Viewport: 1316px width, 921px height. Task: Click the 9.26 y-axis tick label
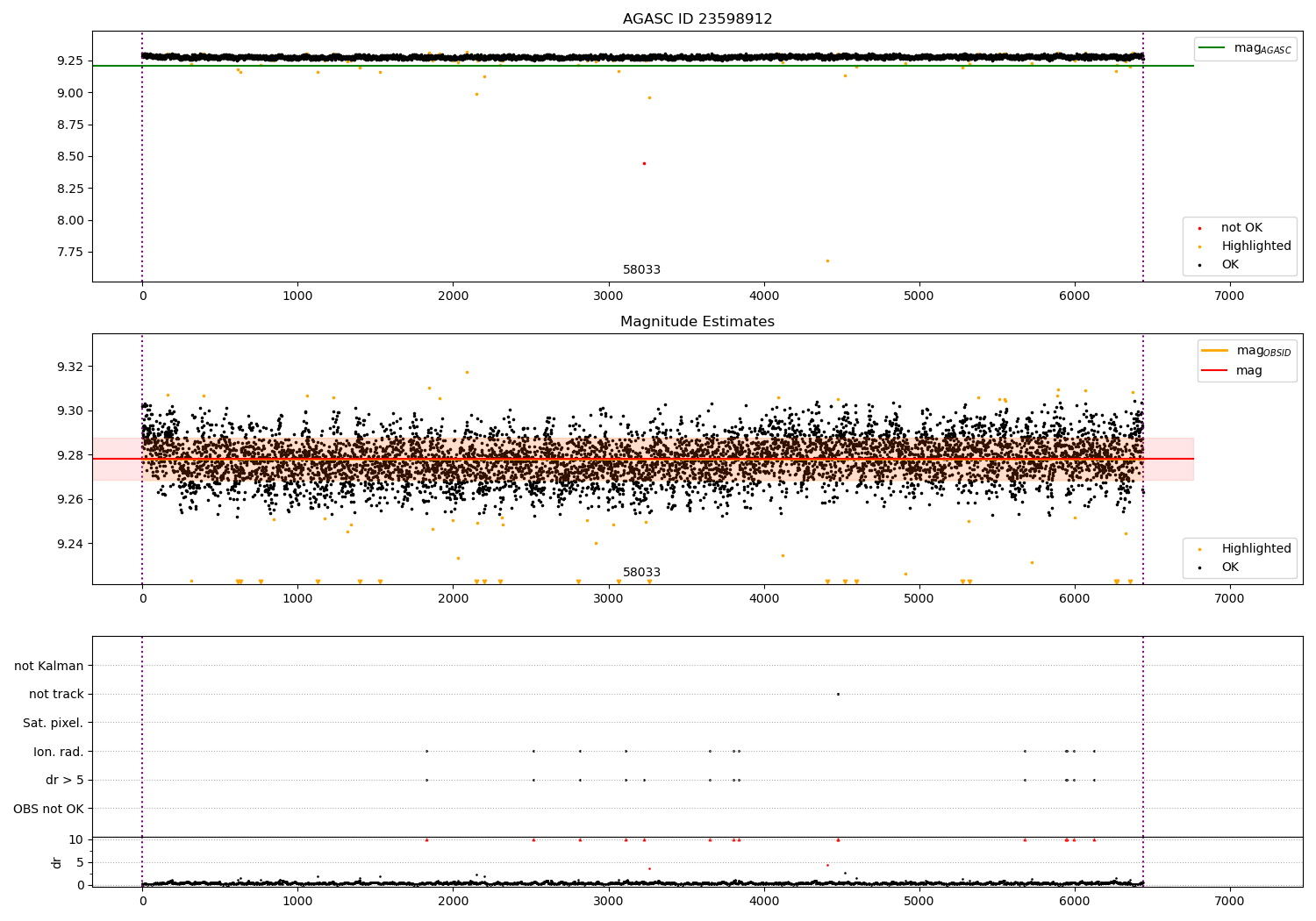click(x=69, y=499)
